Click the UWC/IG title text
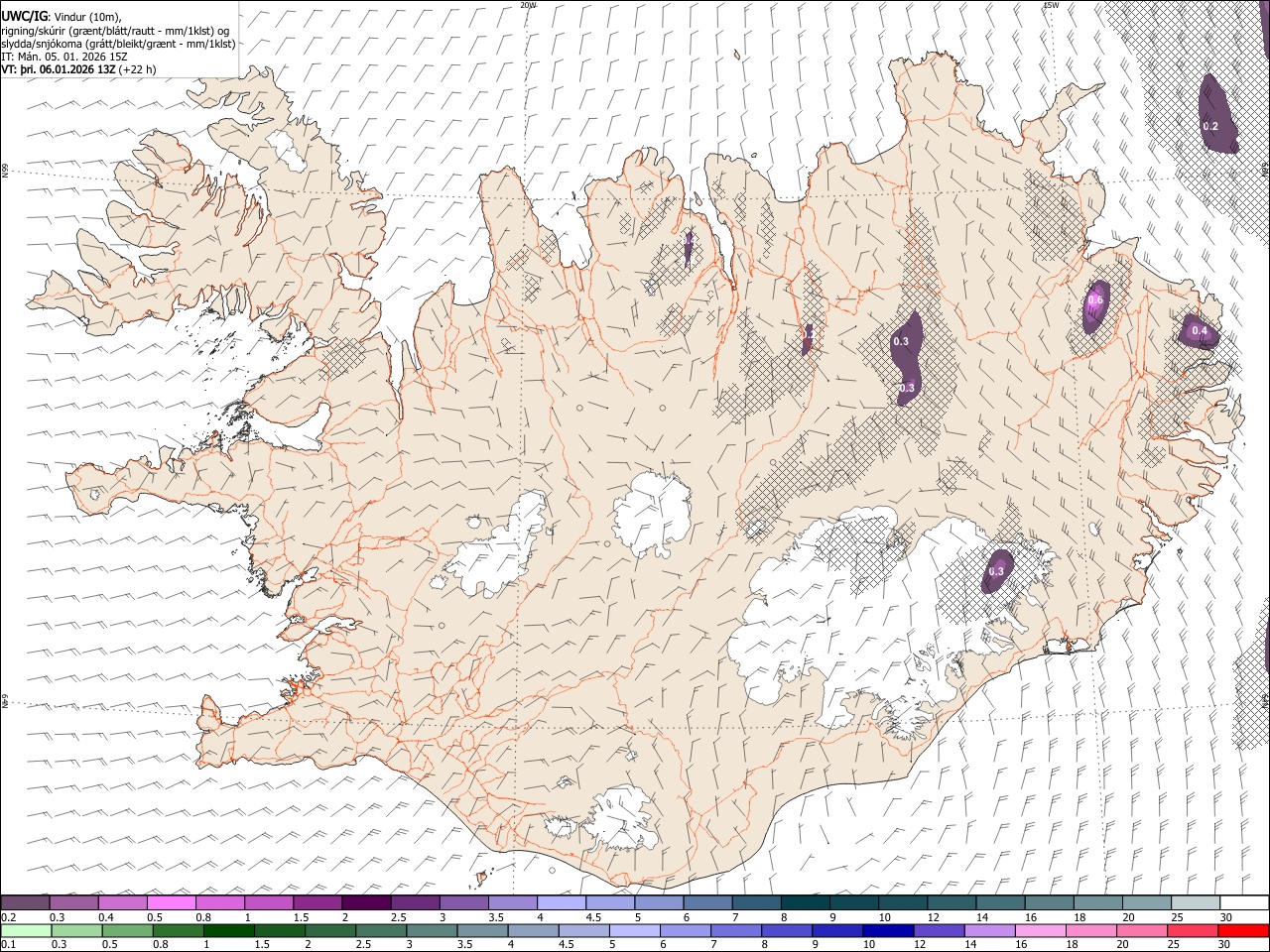The image size is (1270, 952). 23,15
